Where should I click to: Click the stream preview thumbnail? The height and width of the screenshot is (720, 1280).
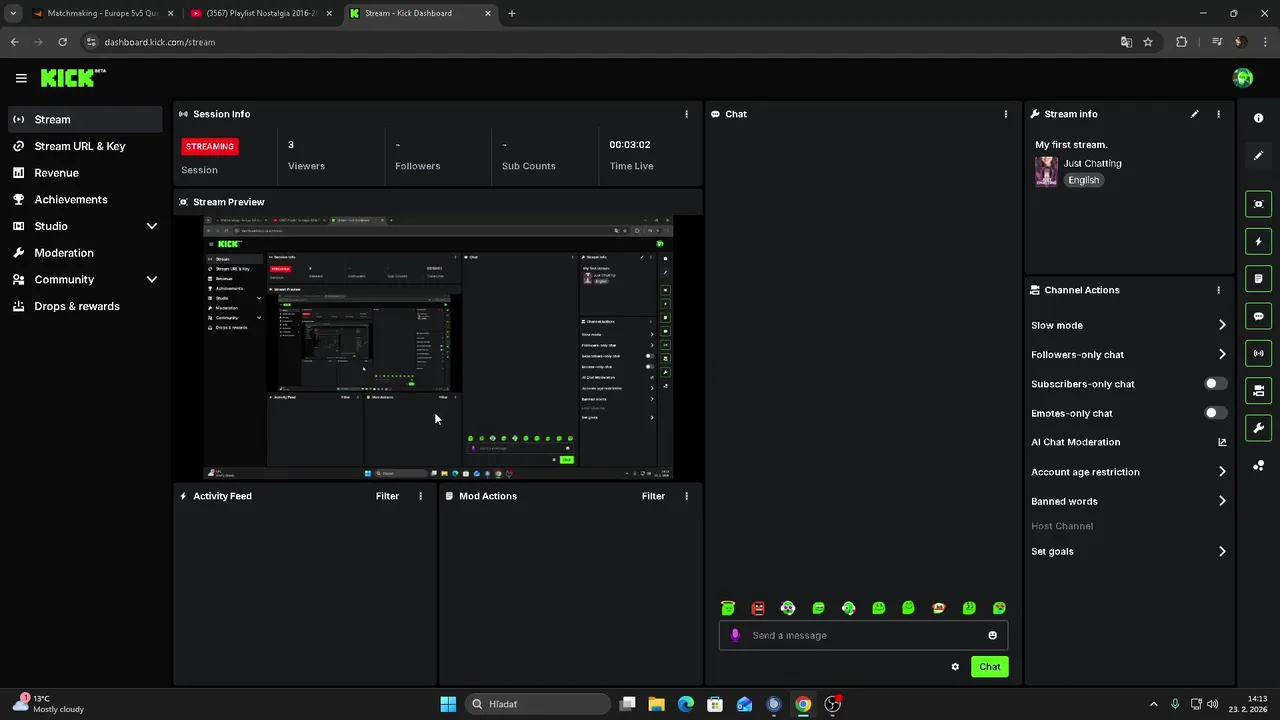pos(438,347)
